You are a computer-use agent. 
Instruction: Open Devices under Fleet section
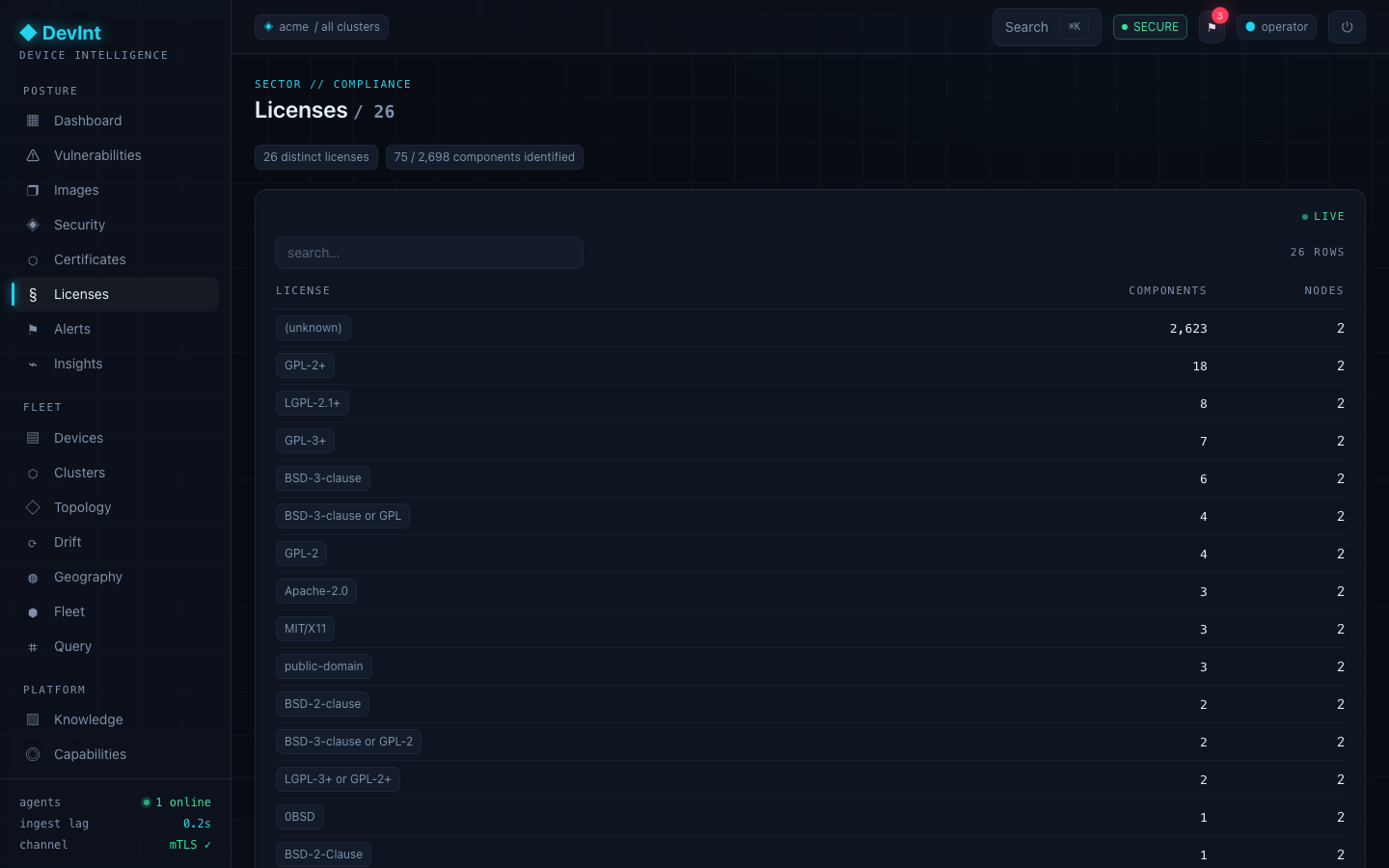[115, 438]
